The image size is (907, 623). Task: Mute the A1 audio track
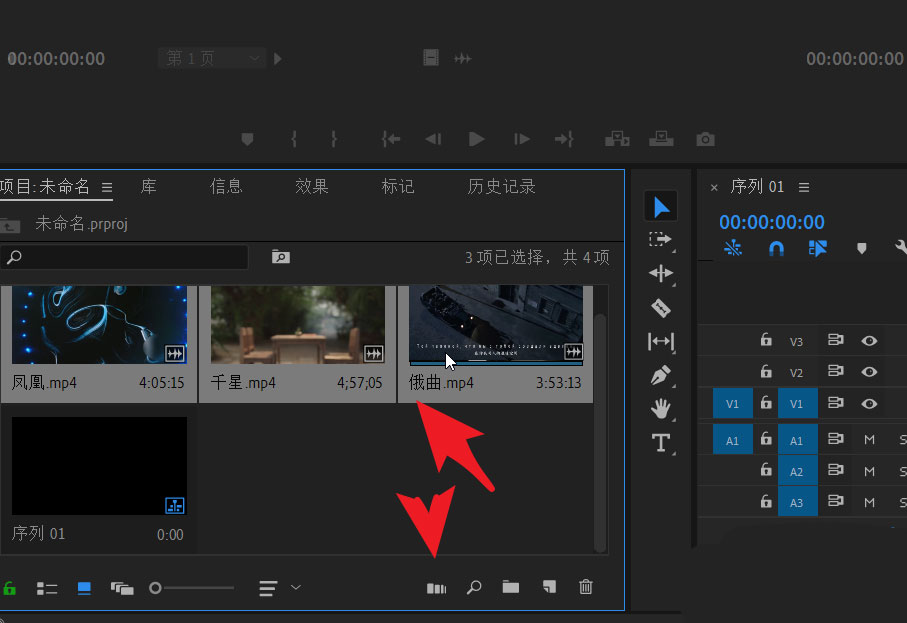pos(869,440)
